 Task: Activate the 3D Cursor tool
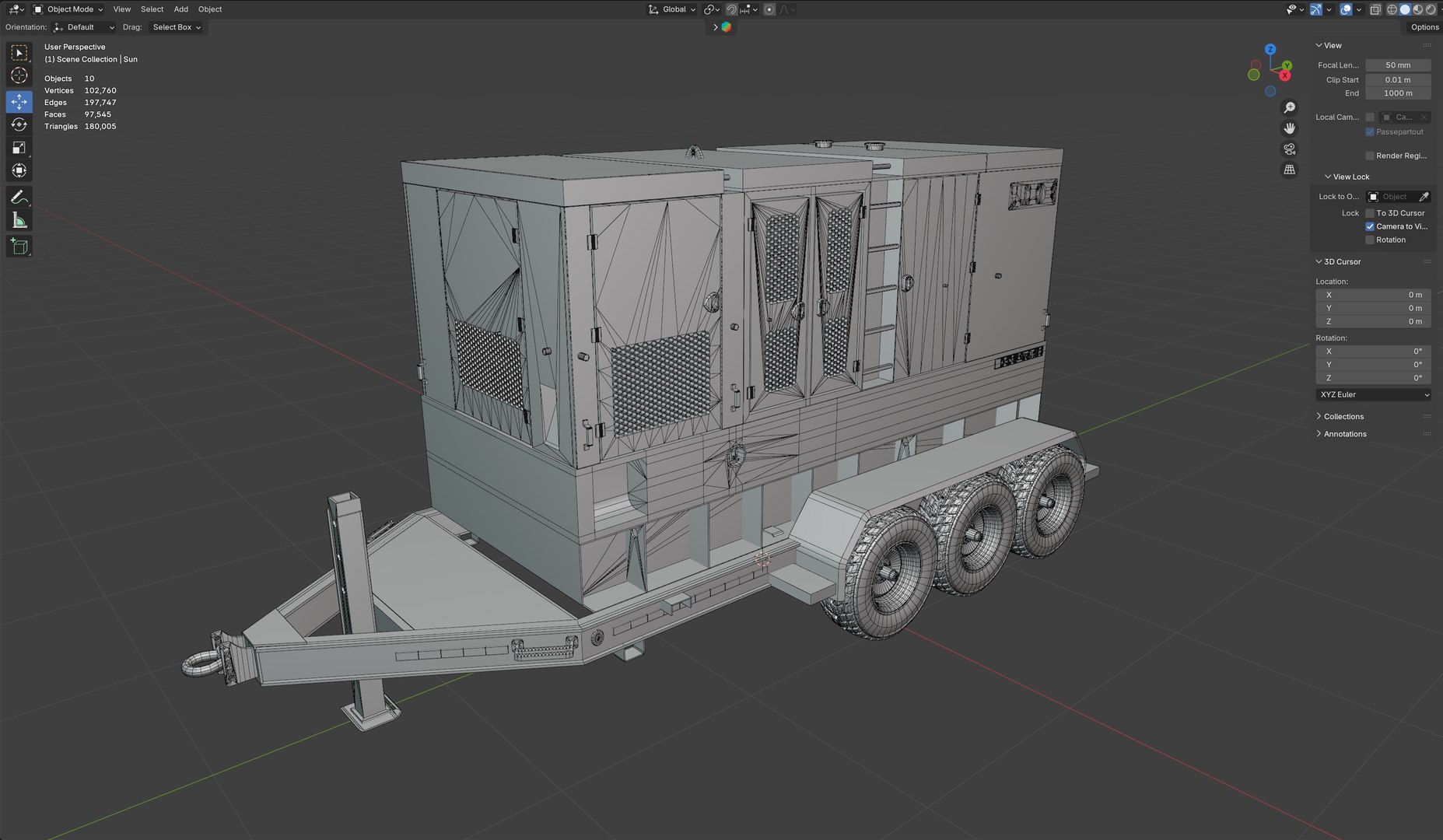click(x=19, y=75)
